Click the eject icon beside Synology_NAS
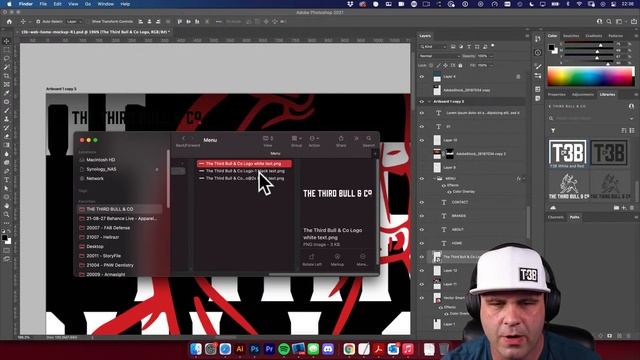This screenshot has height=360, width=640. [157, 169]
